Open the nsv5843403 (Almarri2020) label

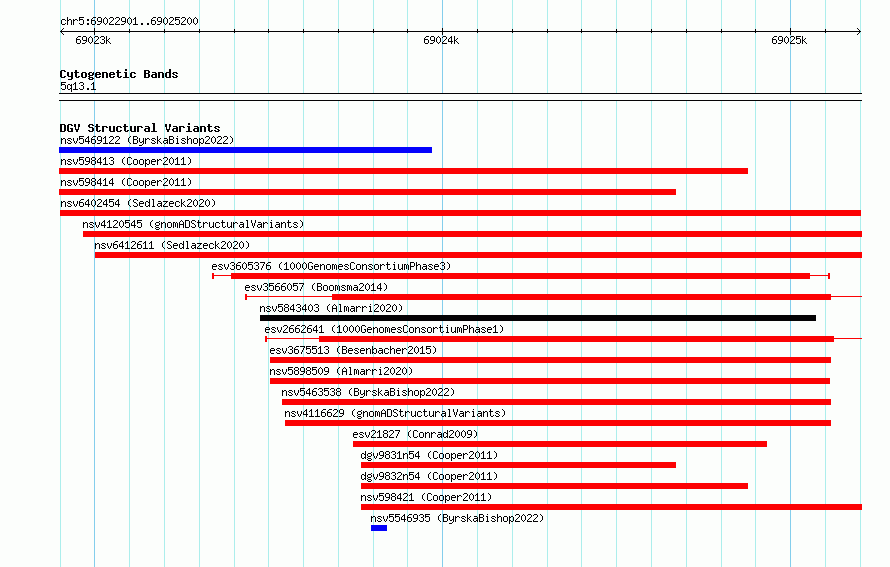tap(331, 308)
